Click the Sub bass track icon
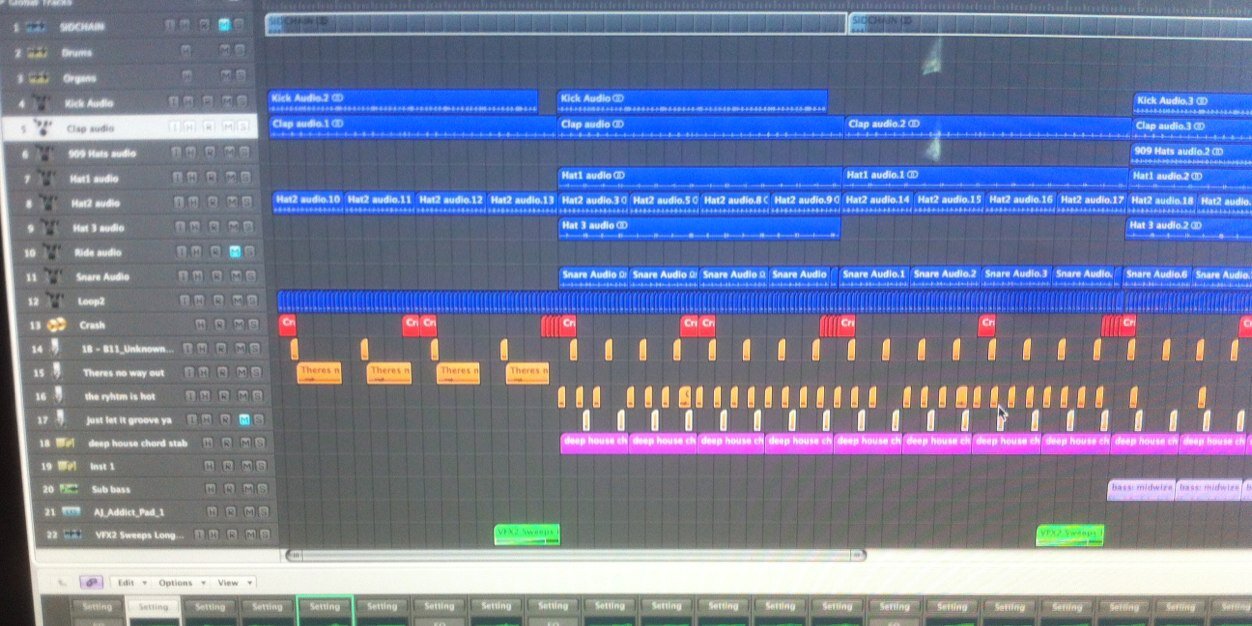Screen dimensions: 1252x626 point(68,489)
